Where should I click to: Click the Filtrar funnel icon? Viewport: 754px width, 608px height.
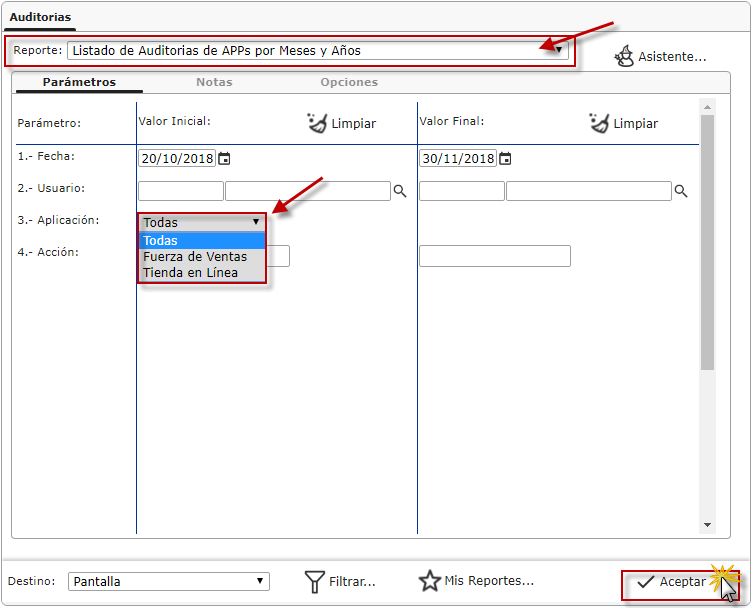[315, 581]
